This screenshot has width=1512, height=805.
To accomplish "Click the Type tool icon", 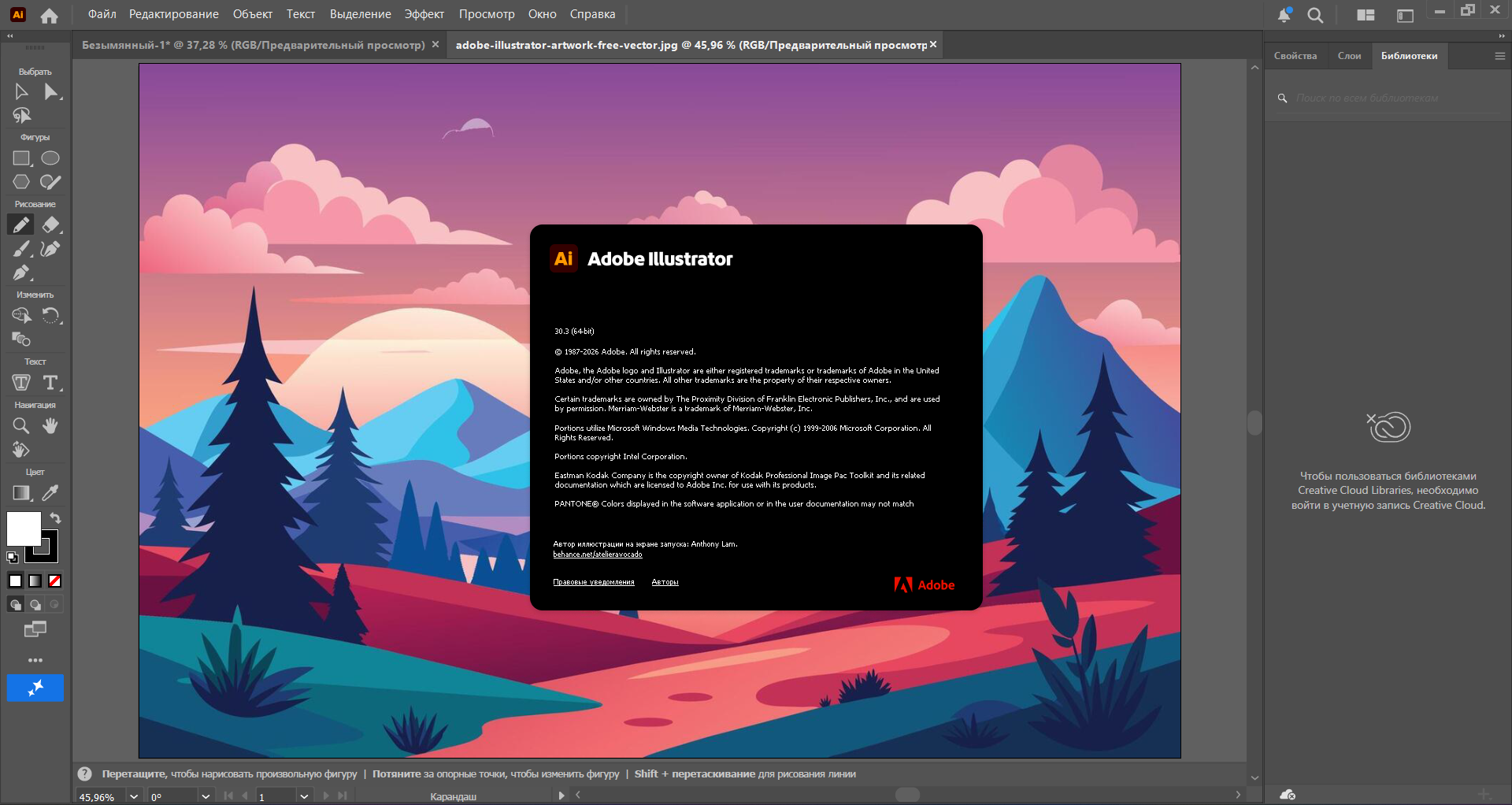I will pos(50,383).
